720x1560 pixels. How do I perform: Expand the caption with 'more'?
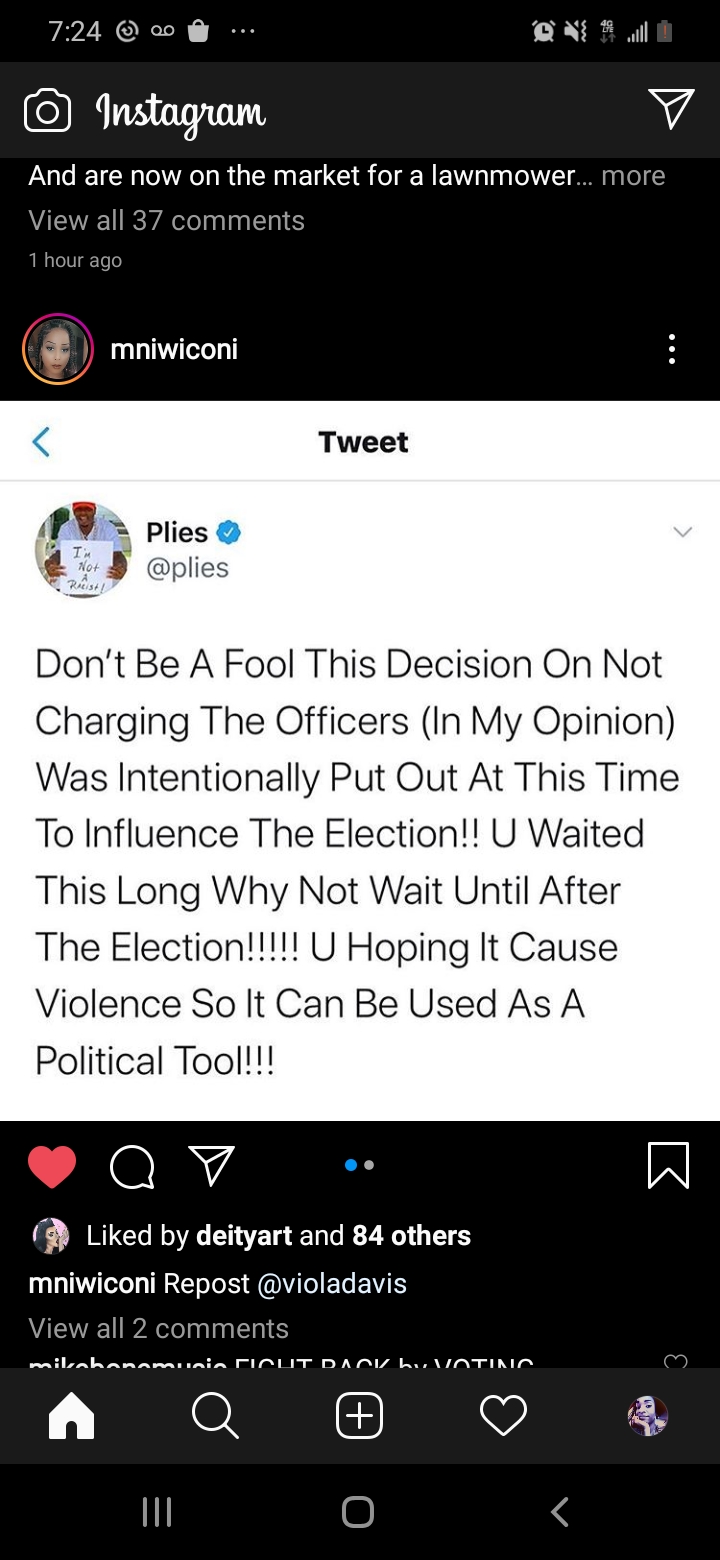tap(633, 176)
